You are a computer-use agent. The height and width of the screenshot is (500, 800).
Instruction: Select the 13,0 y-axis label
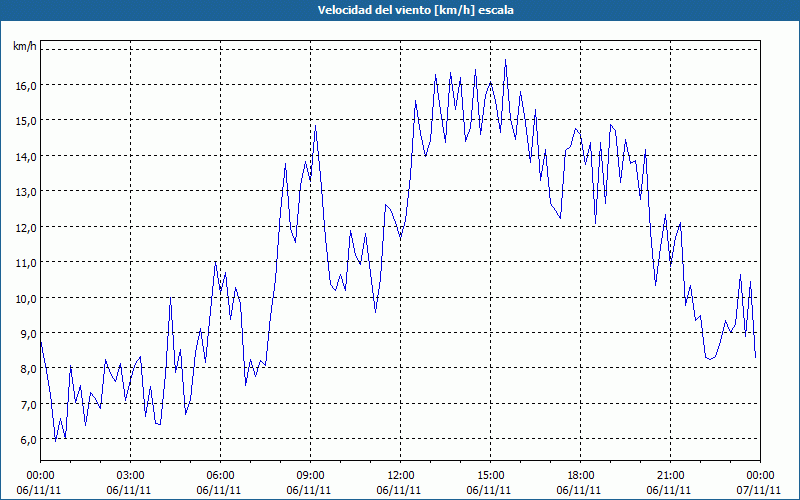[x=26, y=192]
